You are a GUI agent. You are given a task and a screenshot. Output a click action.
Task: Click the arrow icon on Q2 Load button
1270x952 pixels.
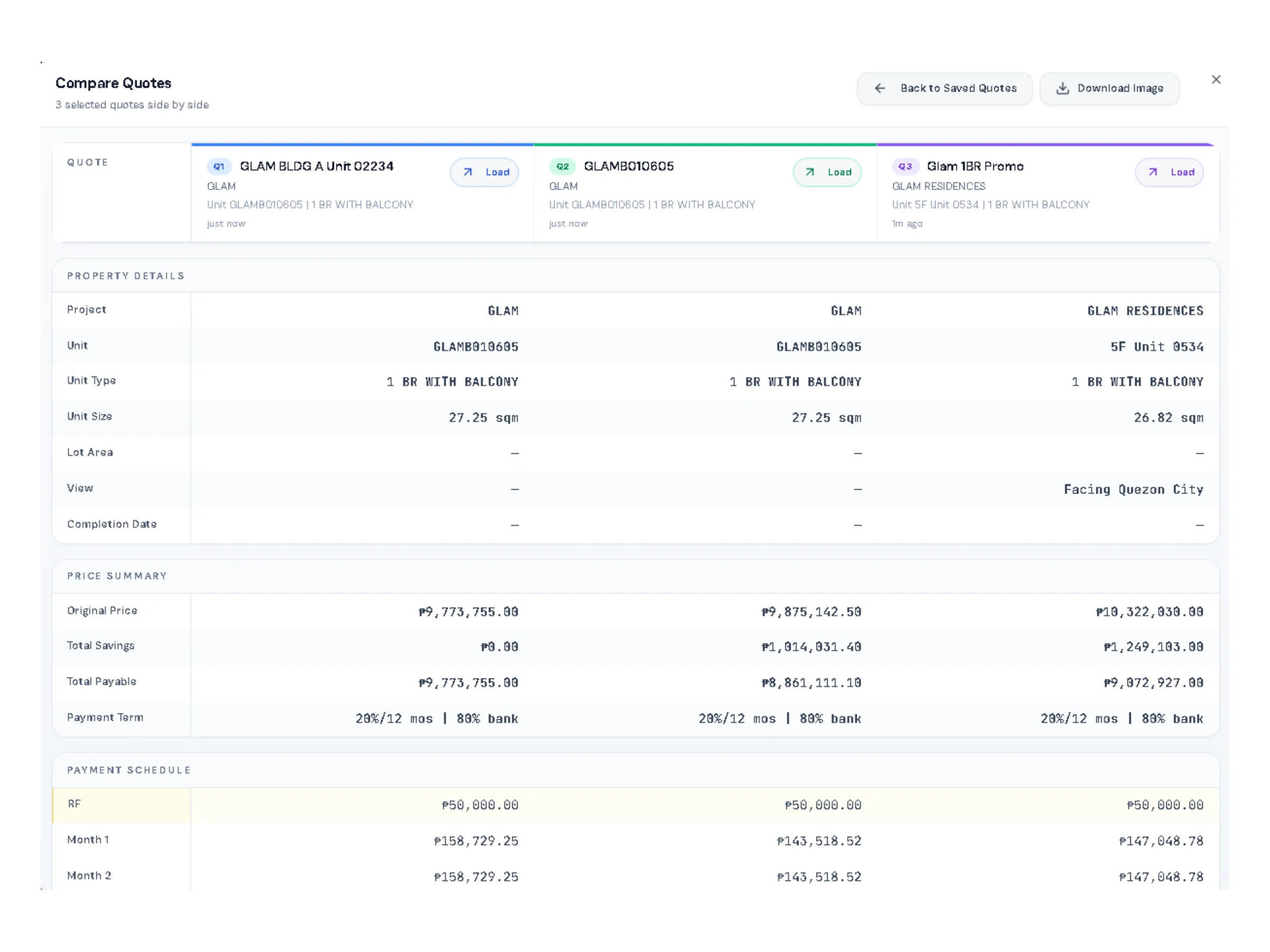(x=810, y=172)
